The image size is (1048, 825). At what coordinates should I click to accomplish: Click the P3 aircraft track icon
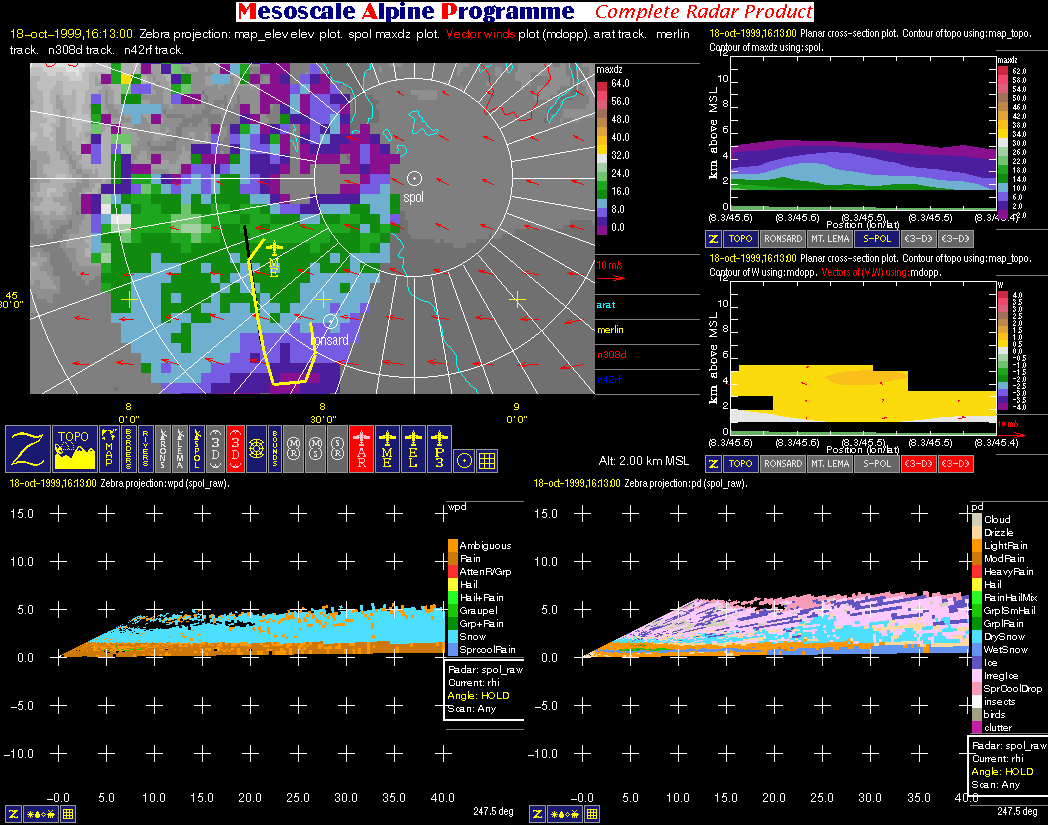coord(439,448)
